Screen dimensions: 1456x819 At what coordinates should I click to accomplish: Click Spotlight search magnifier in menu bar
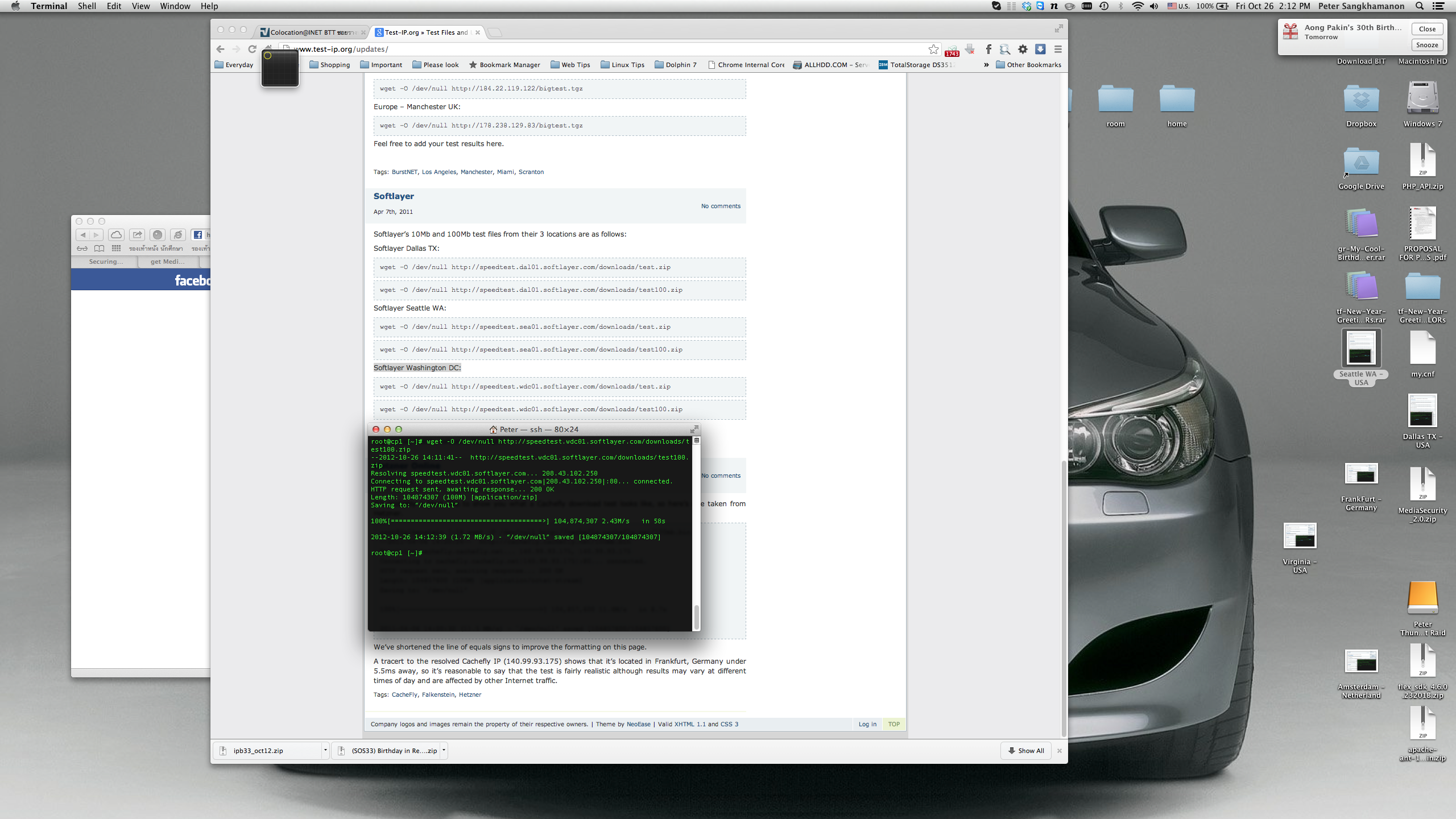pos(1420,6)
